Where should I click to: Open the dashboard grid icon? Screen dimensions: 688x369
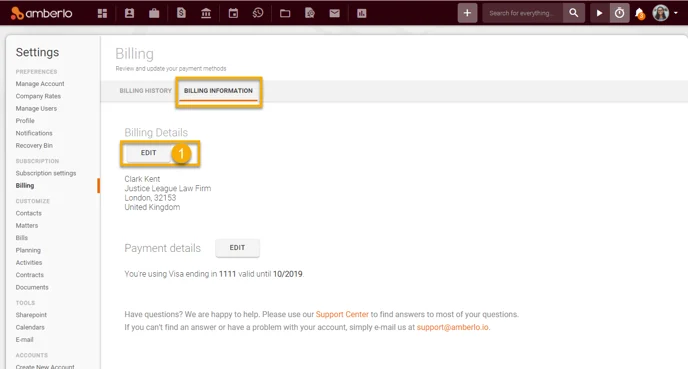tap(102, 13)
